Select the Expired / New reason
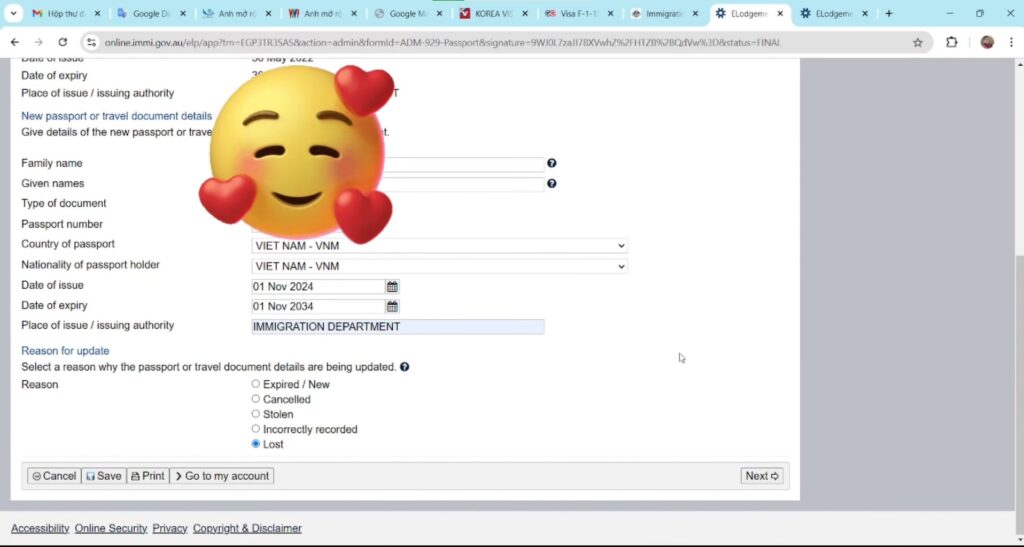 pos(256,384)
